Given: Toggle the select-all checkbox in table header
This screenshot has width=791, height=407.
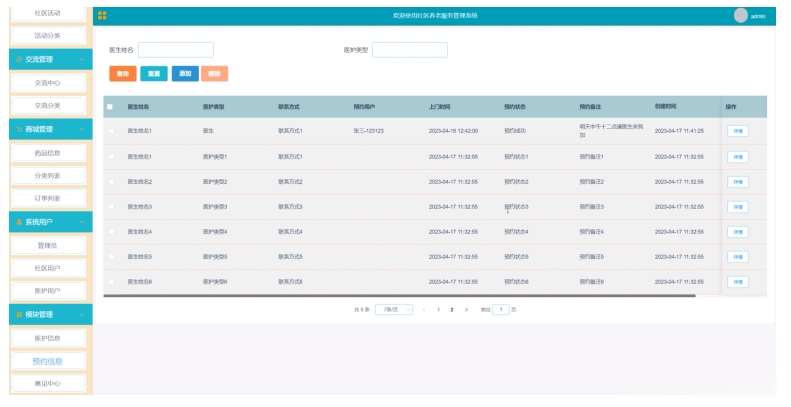Looking at the screenshot, I should (110, 107).
